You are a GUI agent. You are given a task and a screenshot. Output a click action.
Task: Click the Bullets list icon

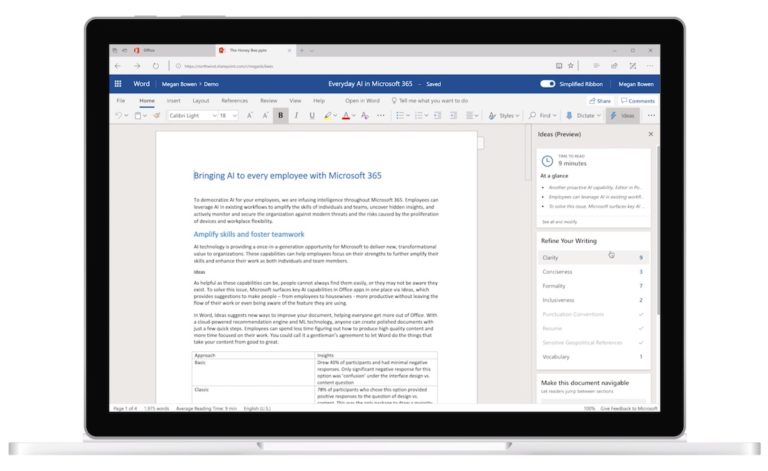pyautogui.click(x=400, y=116)
